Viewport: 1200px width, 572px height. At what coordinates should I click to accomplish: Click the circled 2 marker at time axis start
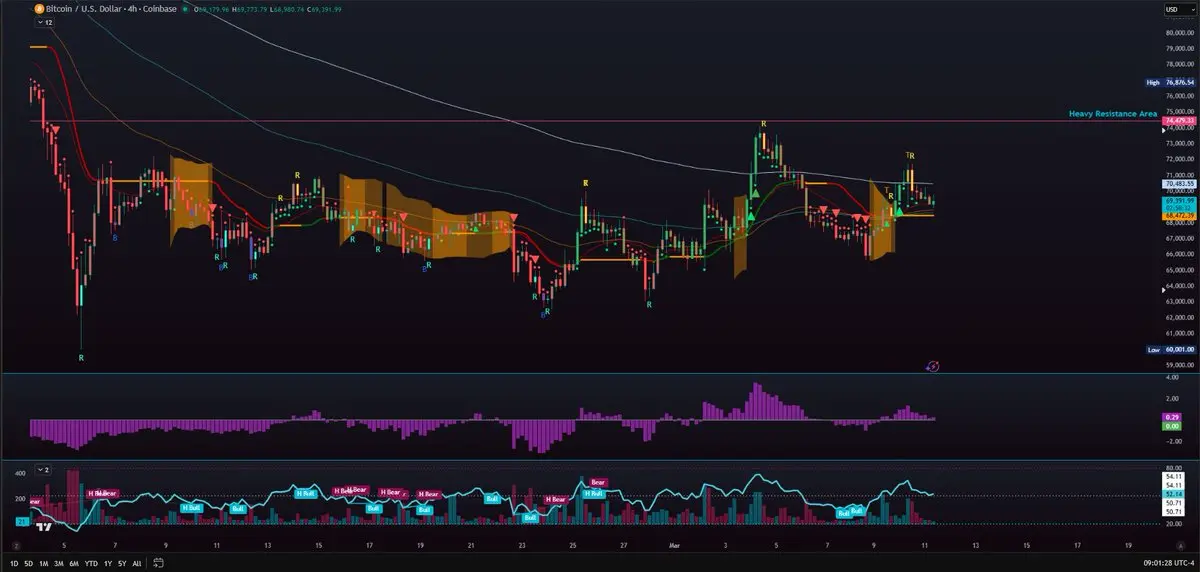click(17, 546)
